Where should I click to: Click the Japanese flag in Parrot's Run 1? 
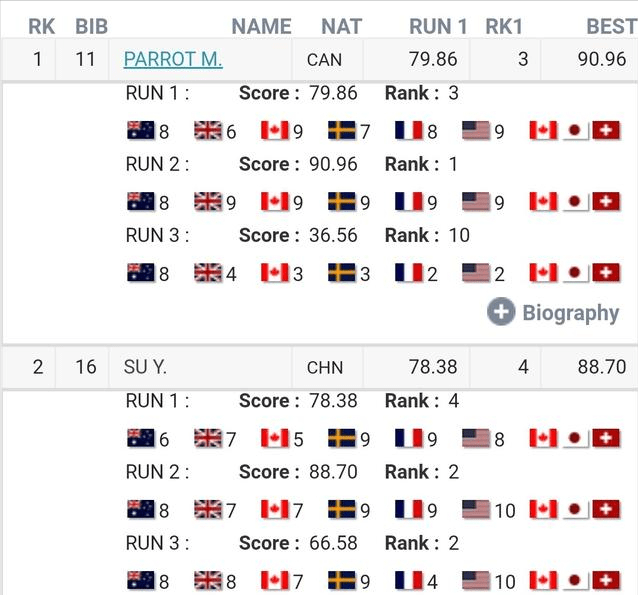[x=575, y=131]
